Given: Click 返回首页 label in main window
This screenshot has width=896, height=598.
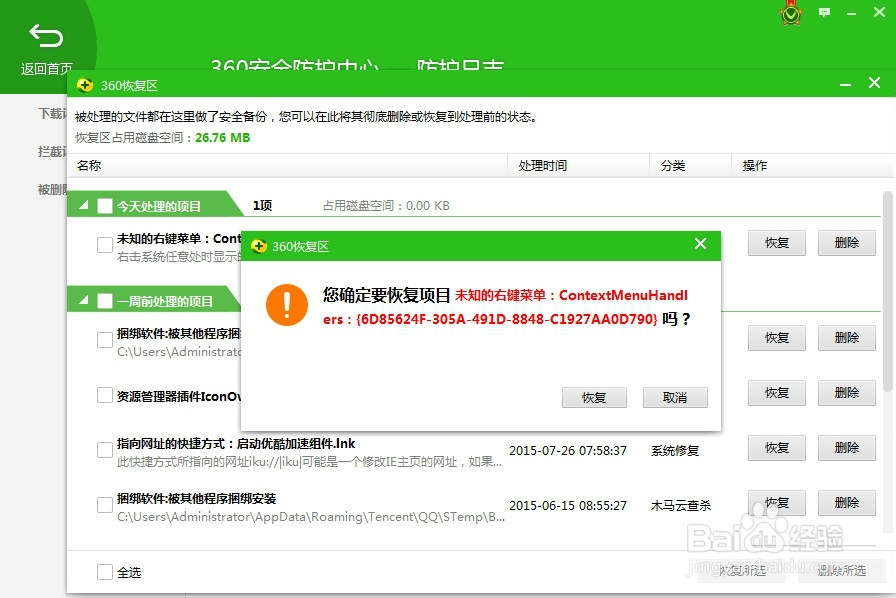Looking at the screenshot, I should click(46, 69).
